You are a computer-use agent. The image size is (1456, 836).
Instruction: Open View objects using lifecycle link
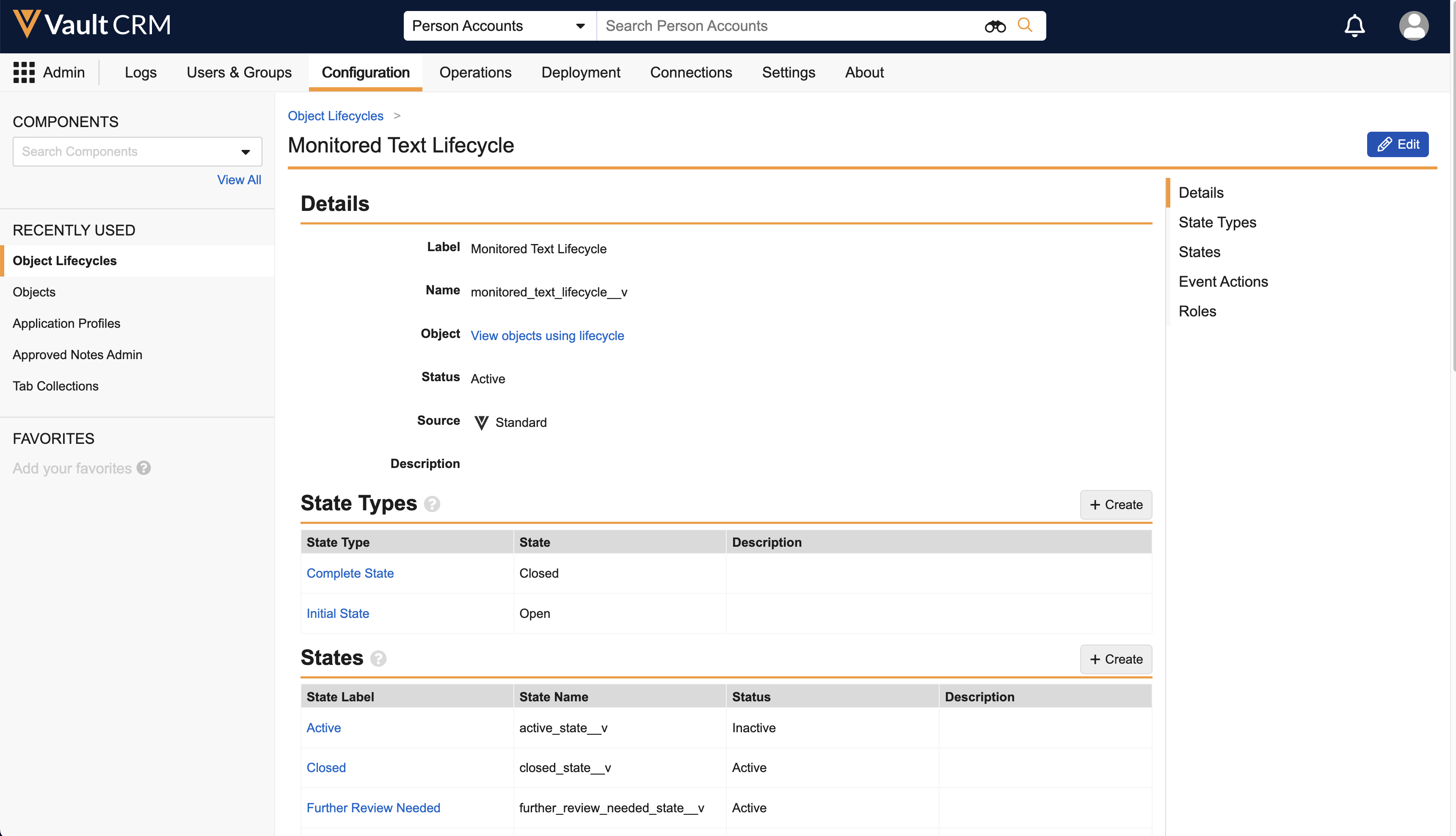click(x=547, y=336)
